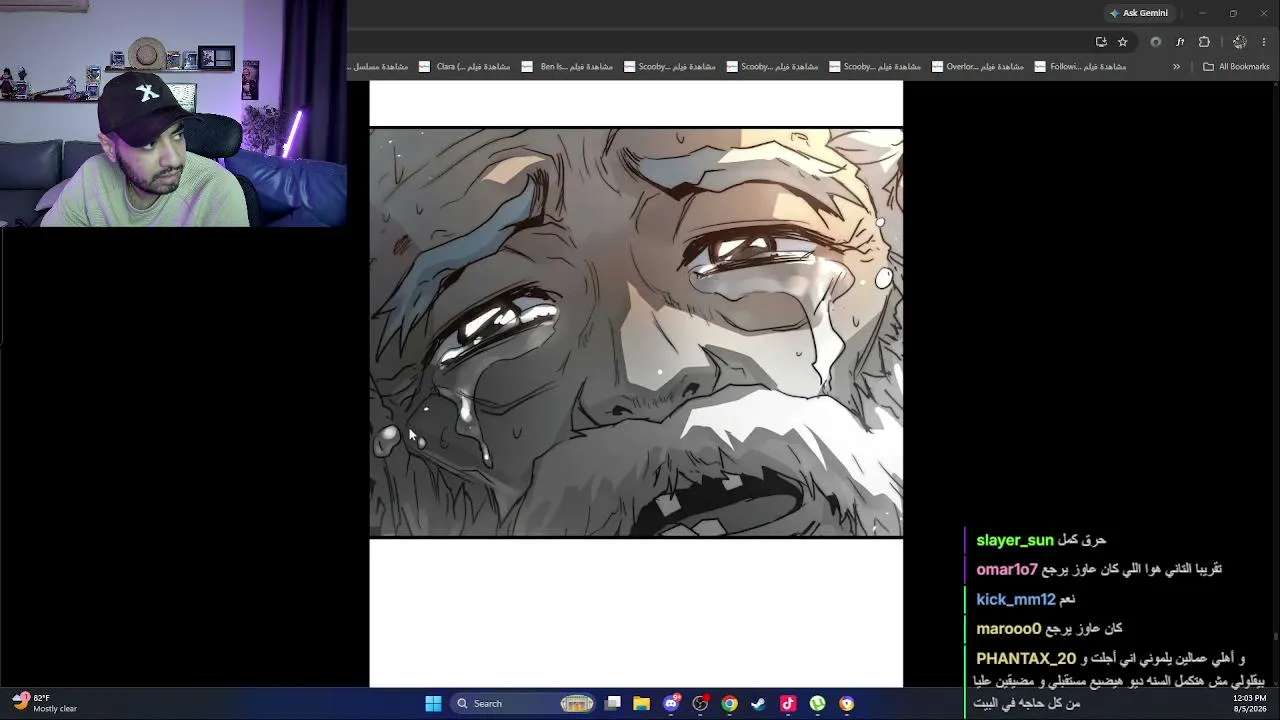Open the install/cast icon in address bar
Screen dimensions: 1280x720
coord(1101,42)
